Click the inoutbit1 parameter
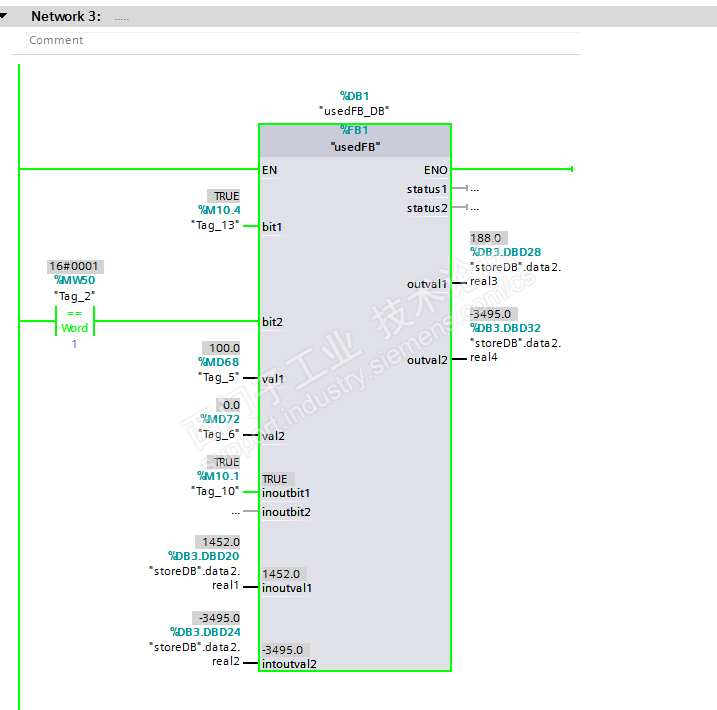Viewport: 717px width, 710px height. (286, 493)
